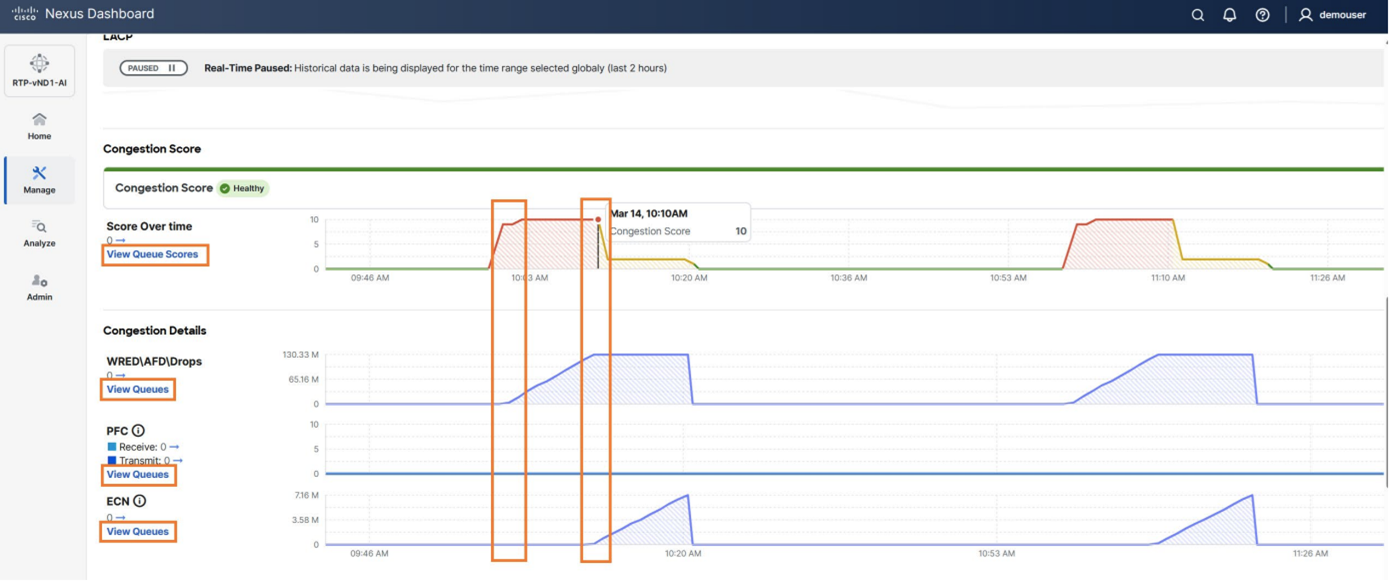Click the arrow beside PFC Receive value

174,447
